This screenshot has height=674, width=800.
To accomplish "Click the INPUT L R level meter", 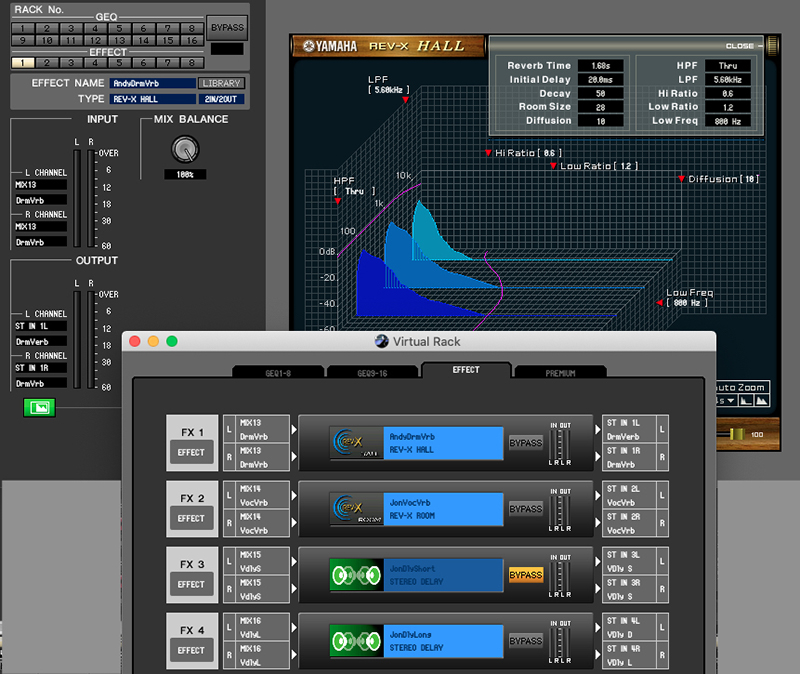I will (84, 198).
